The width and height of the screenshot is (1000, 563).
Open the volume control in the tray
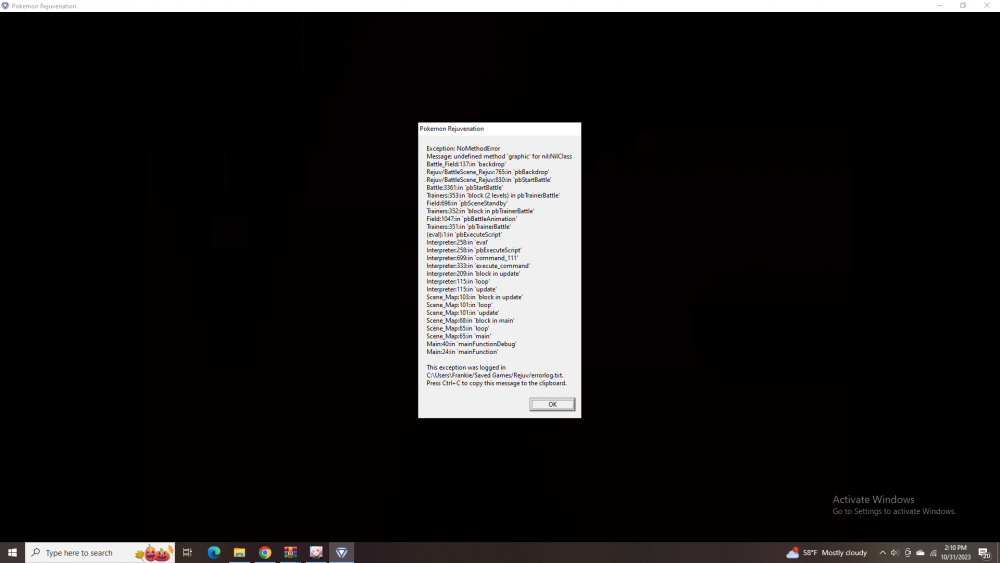pyautogui.click(x=895, y=552)
